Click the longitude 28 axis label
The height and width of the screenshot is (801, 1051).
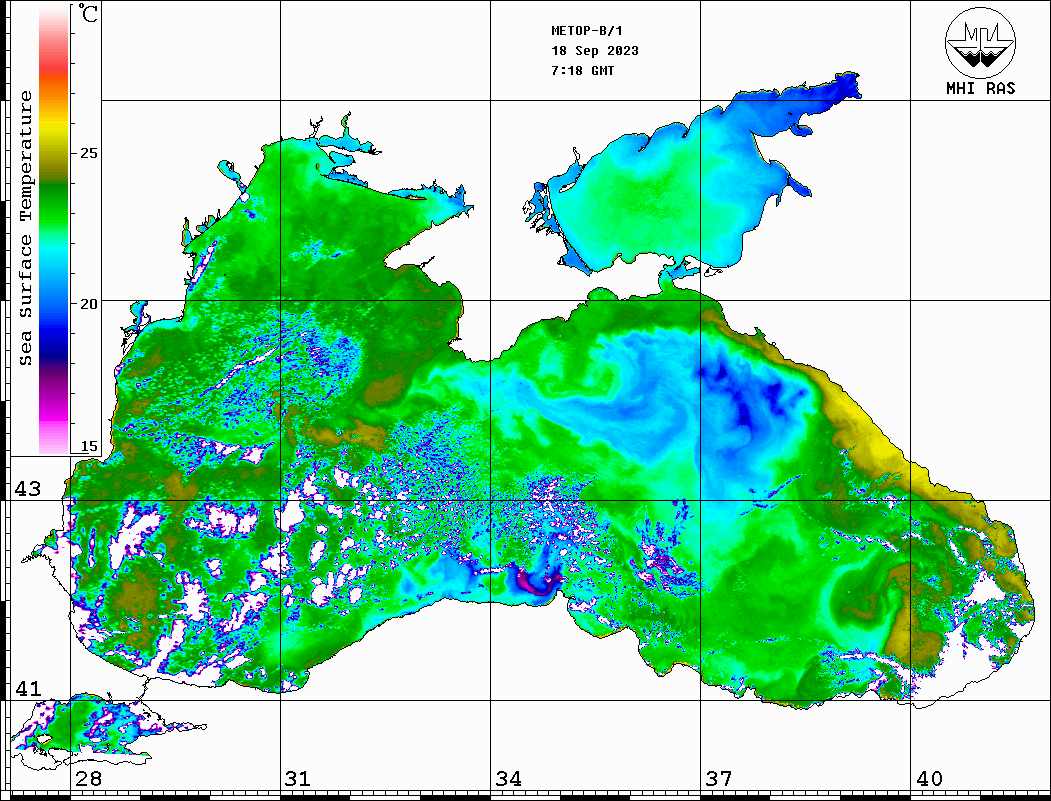click(x=88, y=779)
